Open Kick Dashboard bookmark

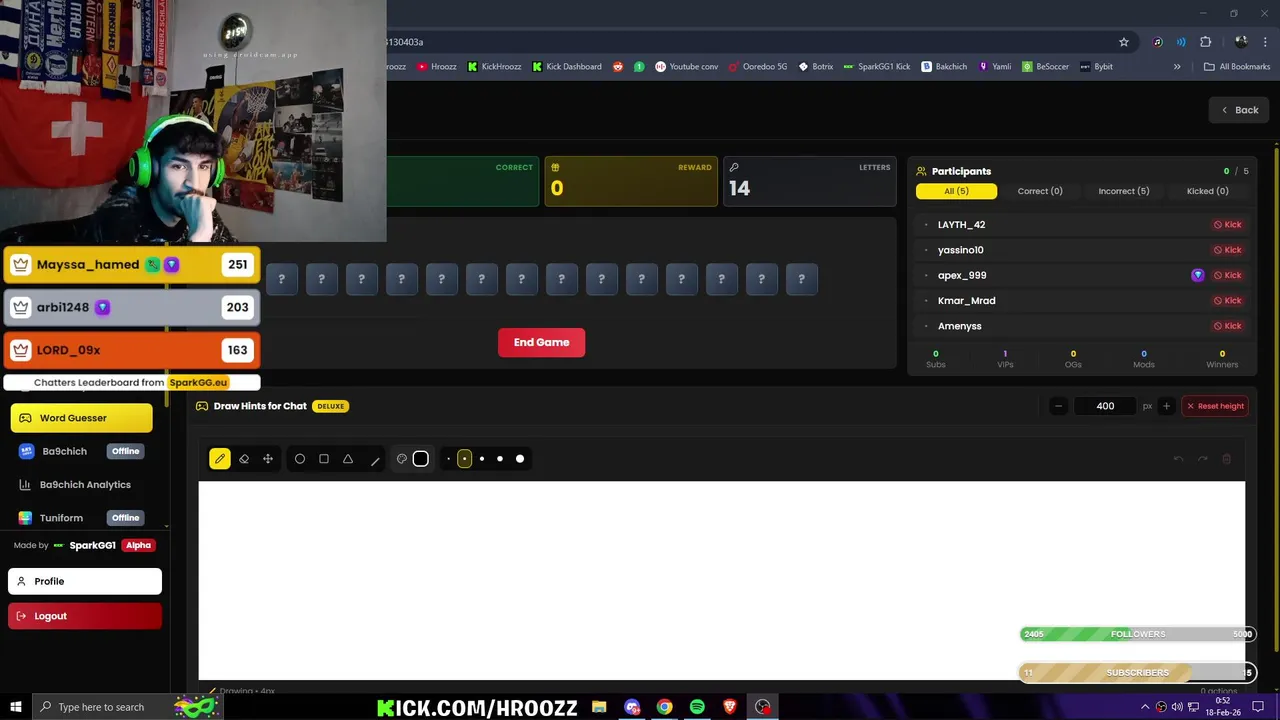click(x=567, y=67)
